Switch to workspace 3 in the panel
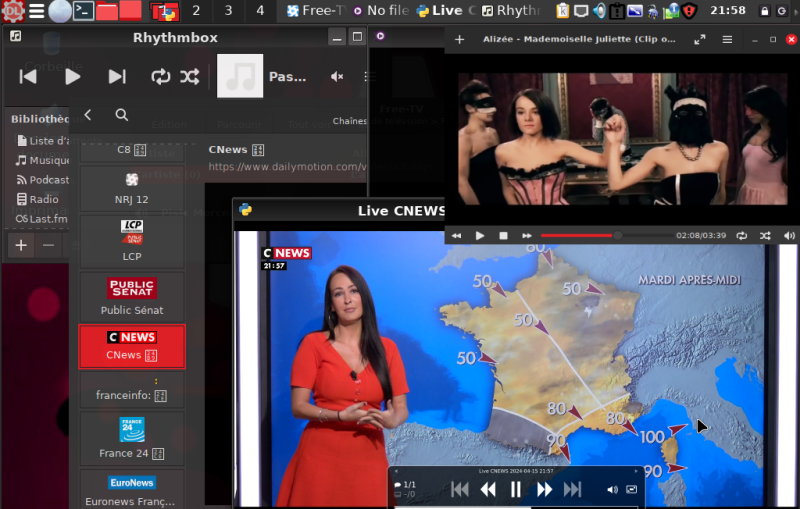The image size is (800, 509). tap(228, 11)
